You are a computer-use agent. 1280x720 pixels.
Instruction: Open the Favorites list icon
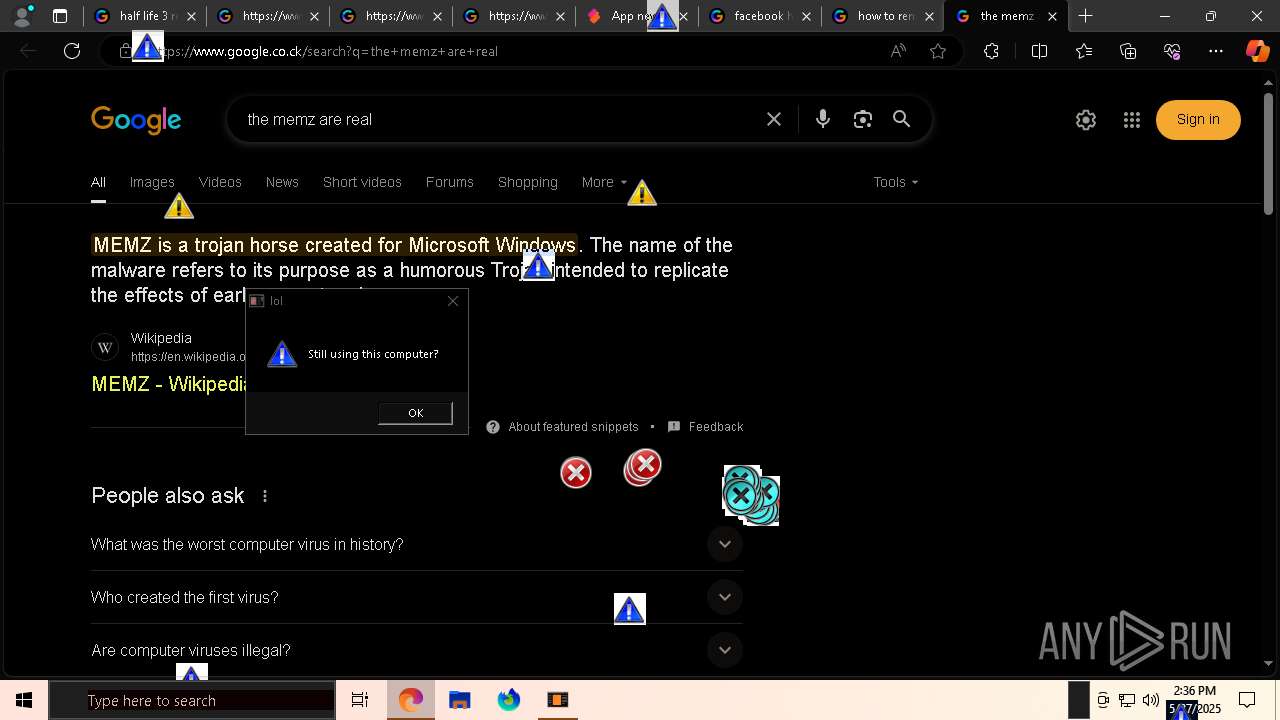pos(1084,51)
